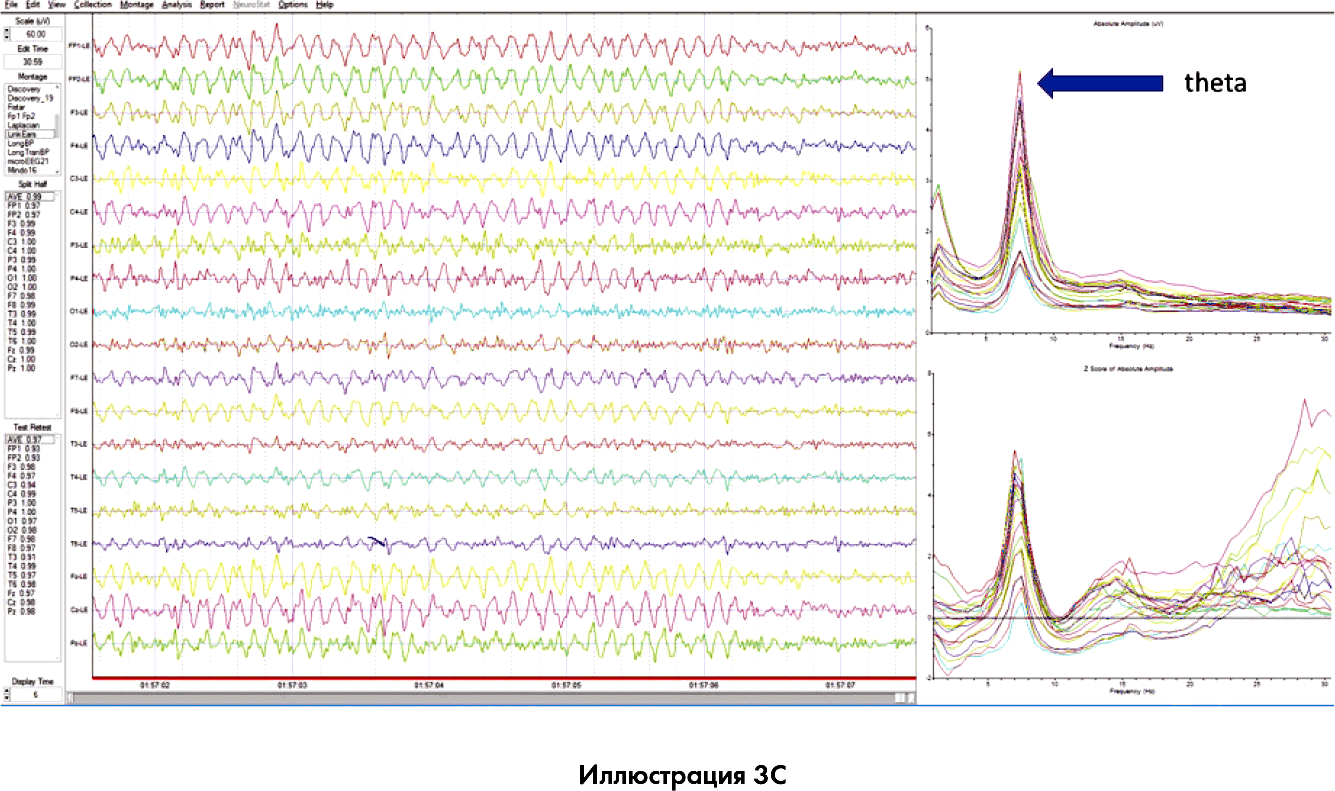Click the lower spectrum plot title
The height and width of the screenshot is (791, 1335).
pyautogui.click(x=1127, y=369)
